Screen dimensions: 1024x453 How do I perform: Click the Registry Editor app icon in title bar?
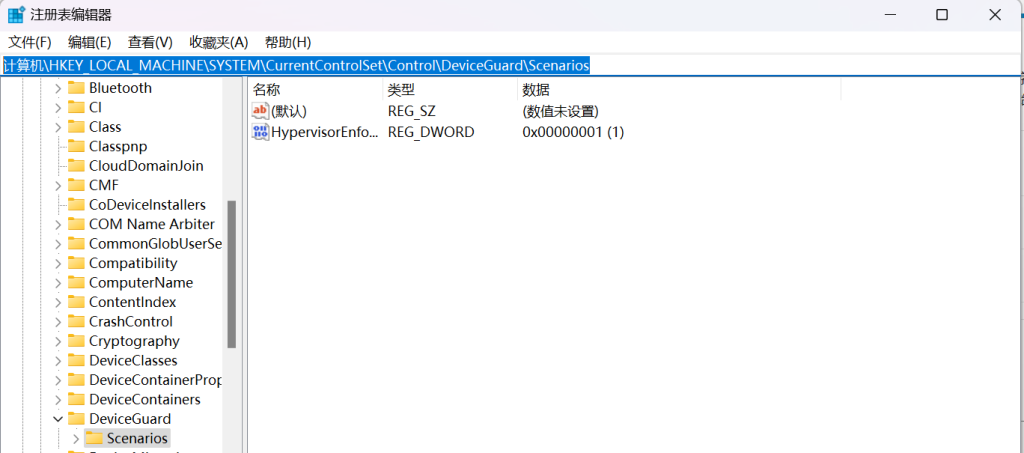[x=16, y=14]
